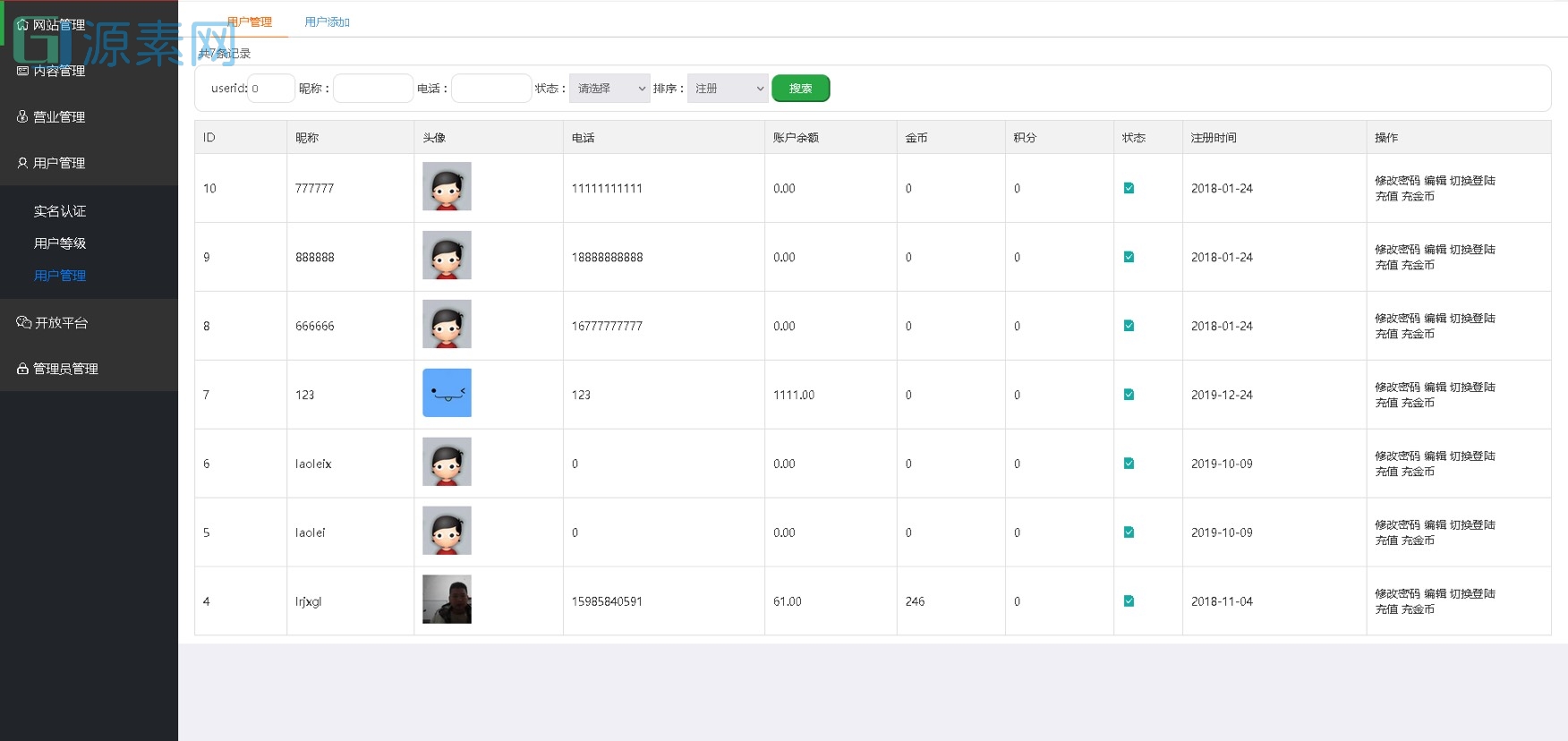This screenshot has width=1568, height=741.
Task: Focus the userid input field
Action: point(271,89)
